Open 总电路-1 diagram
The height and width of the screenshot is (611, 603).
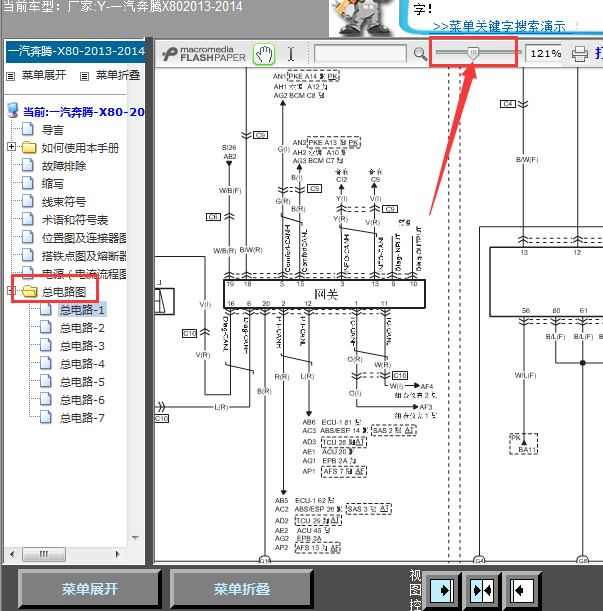pyautogui.click(x=82, y=310)
